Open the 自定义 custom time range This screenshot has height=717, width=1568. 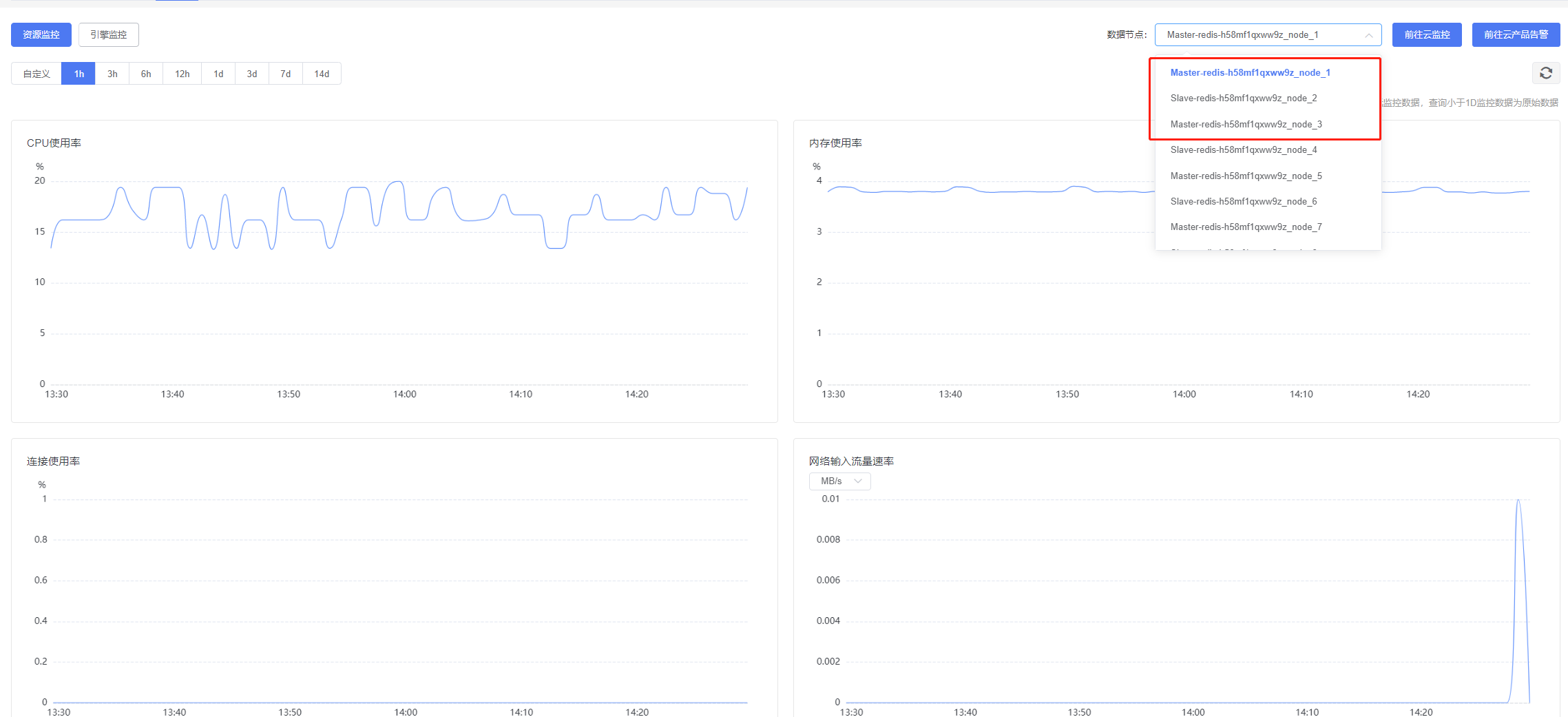pos(36,74)
